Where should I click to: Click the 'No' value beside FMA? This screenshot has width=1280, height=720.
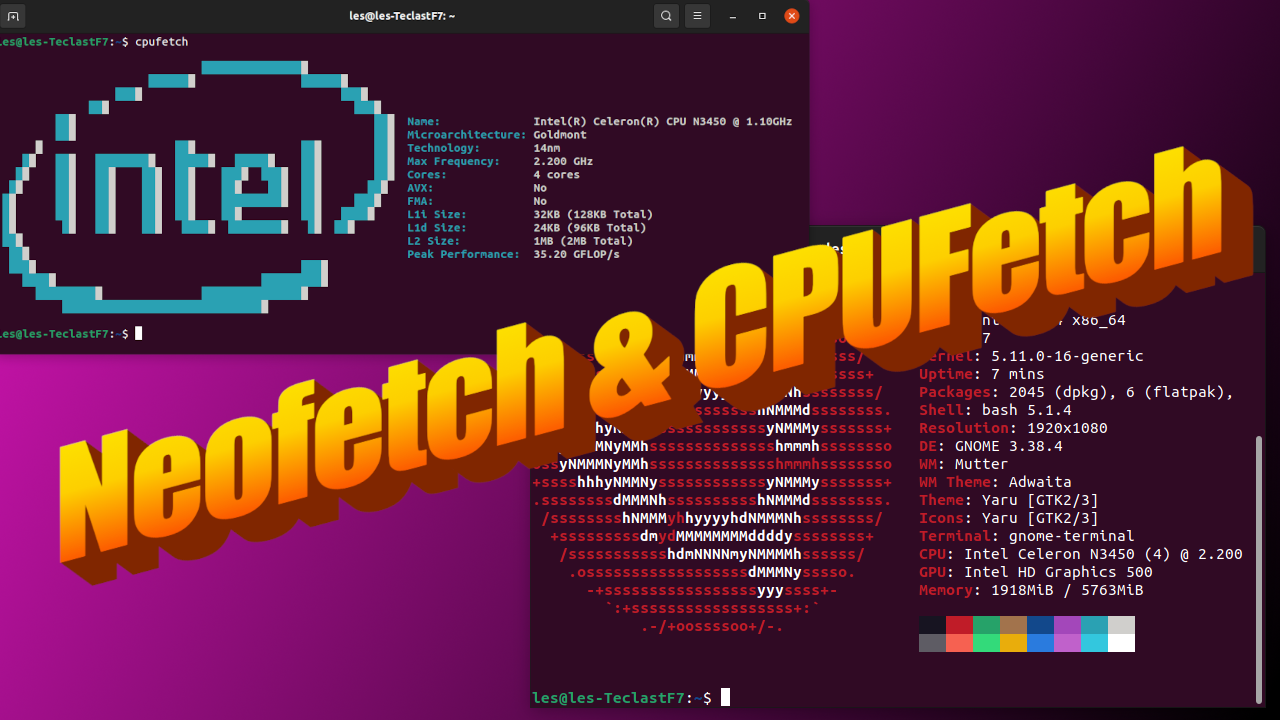point(540,201)
